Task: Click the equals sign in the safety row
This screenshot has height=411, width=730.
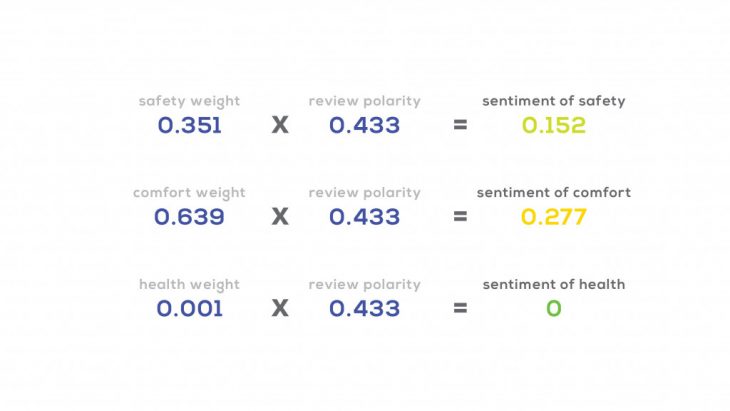Action: [460, 127]
